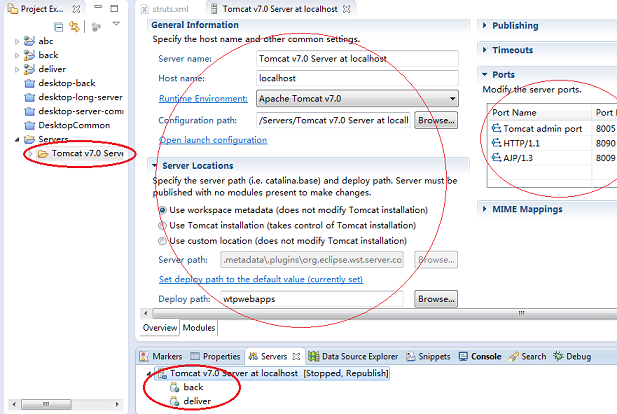This screenshot has height=414, width=617.
Task: Browse for the Configuration path
Action: (x=436, y=120)
